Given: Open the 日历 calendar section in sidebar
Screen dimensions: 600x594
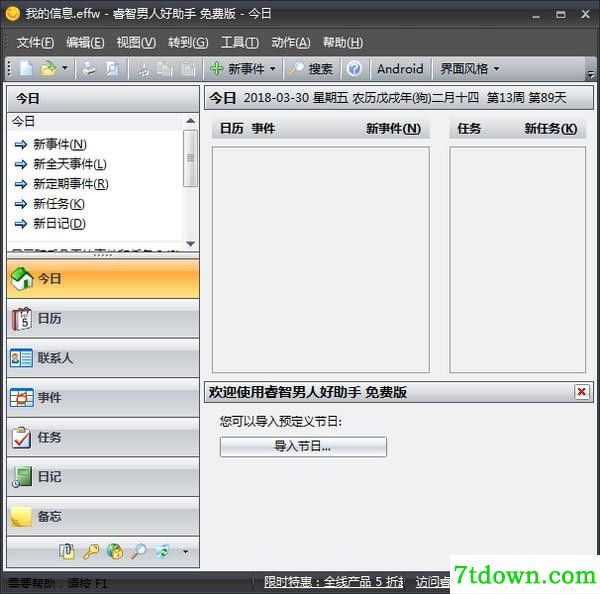Looking at the screenshot, I should pyautogui.click(x=103, y=319).
